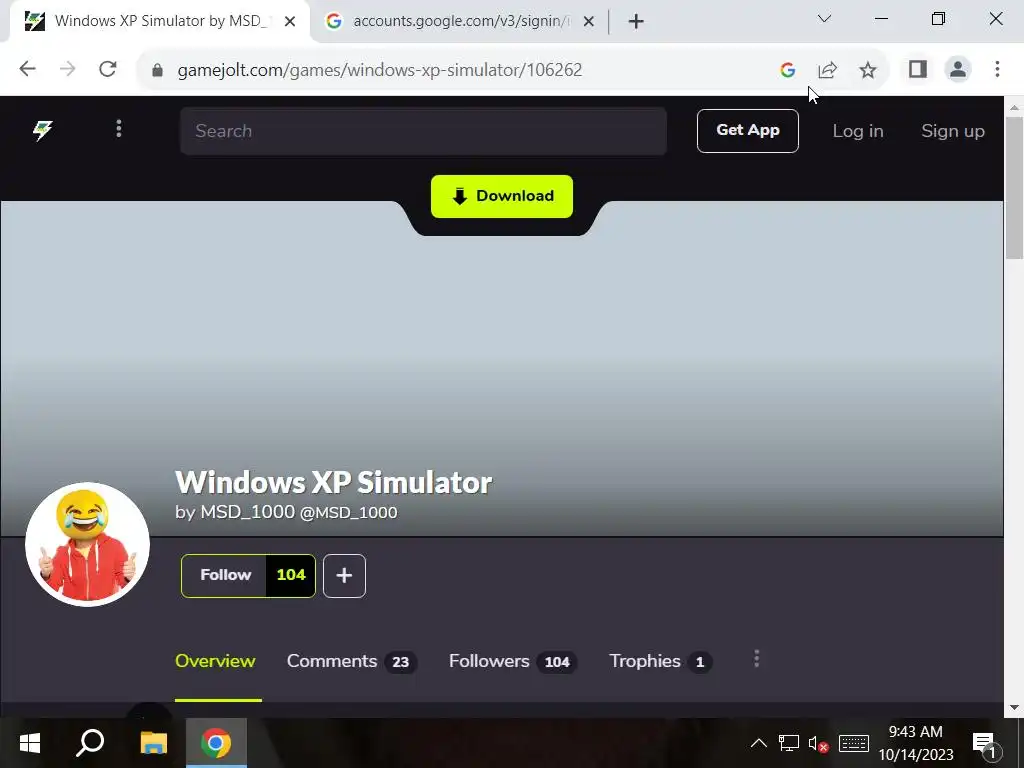Toggle the browser side panel icon

click(918, 69)
